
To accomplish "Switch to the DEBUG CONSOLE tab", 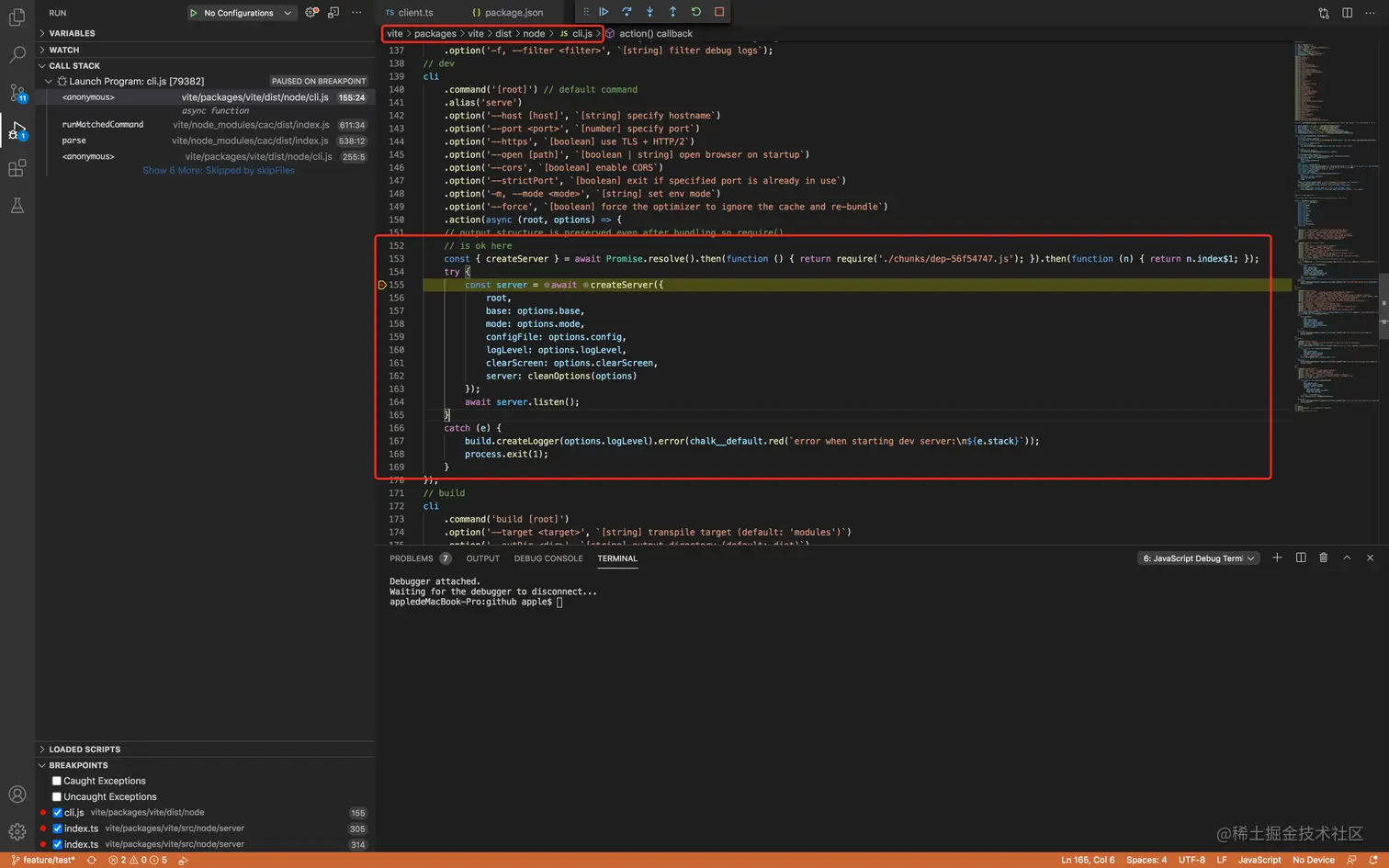I will coord(548,558).
